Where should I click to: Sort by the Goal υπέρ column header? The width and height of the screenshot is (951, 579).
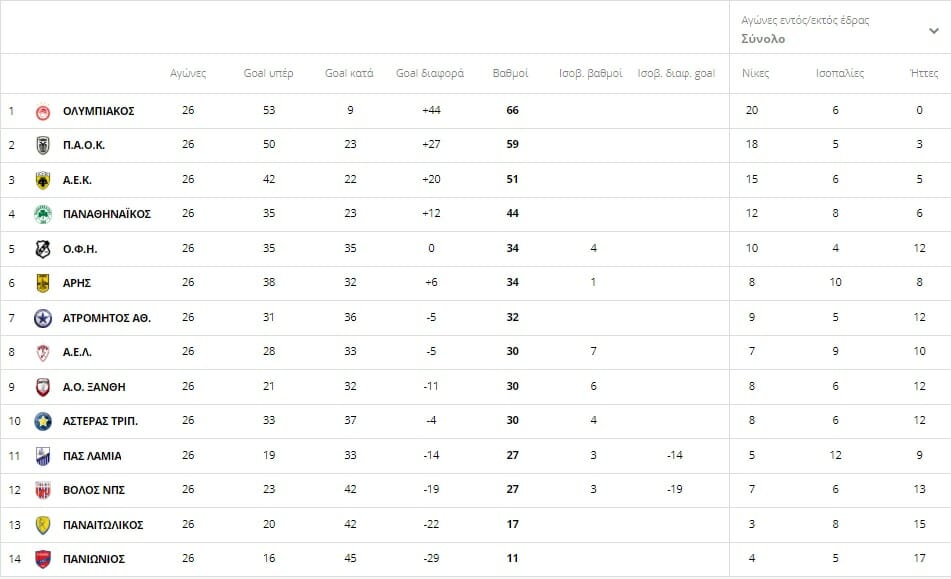tap(268, 74)
